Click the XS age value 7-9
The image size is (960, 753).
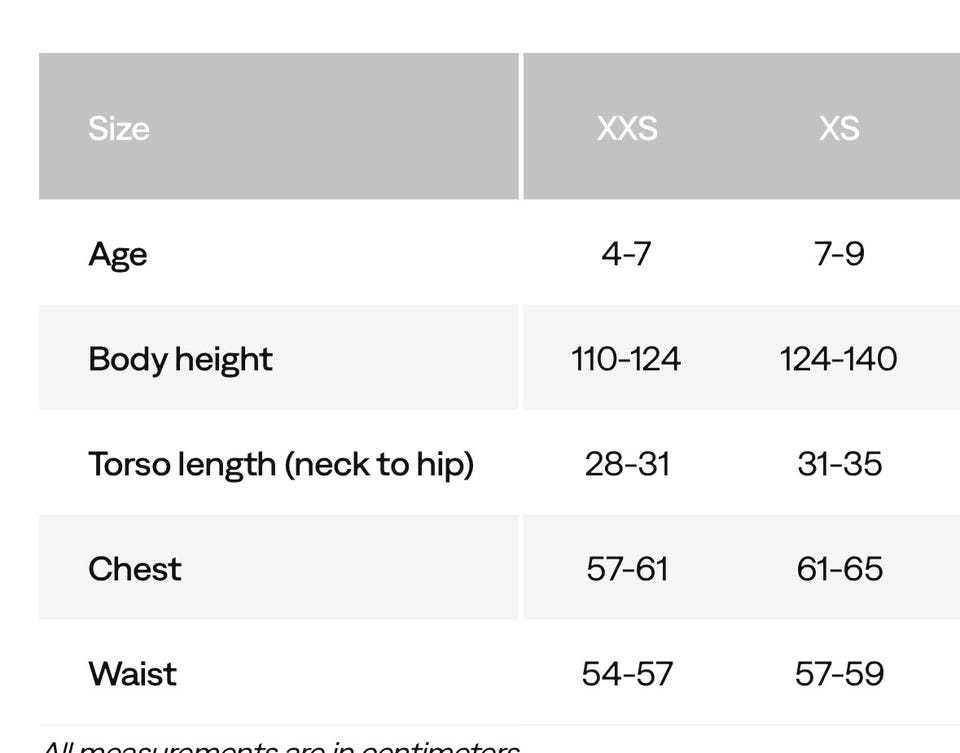click(839, 254)
